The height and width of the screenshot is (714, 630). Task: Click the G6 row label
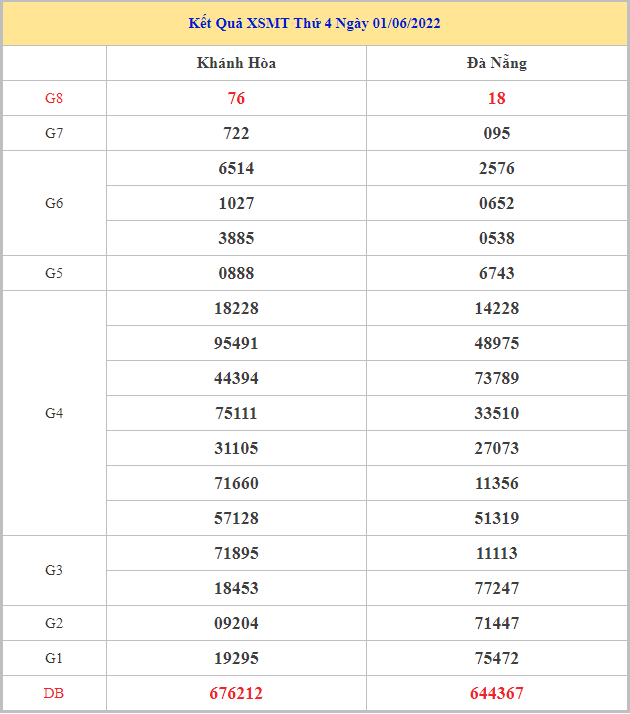(54, 203)
